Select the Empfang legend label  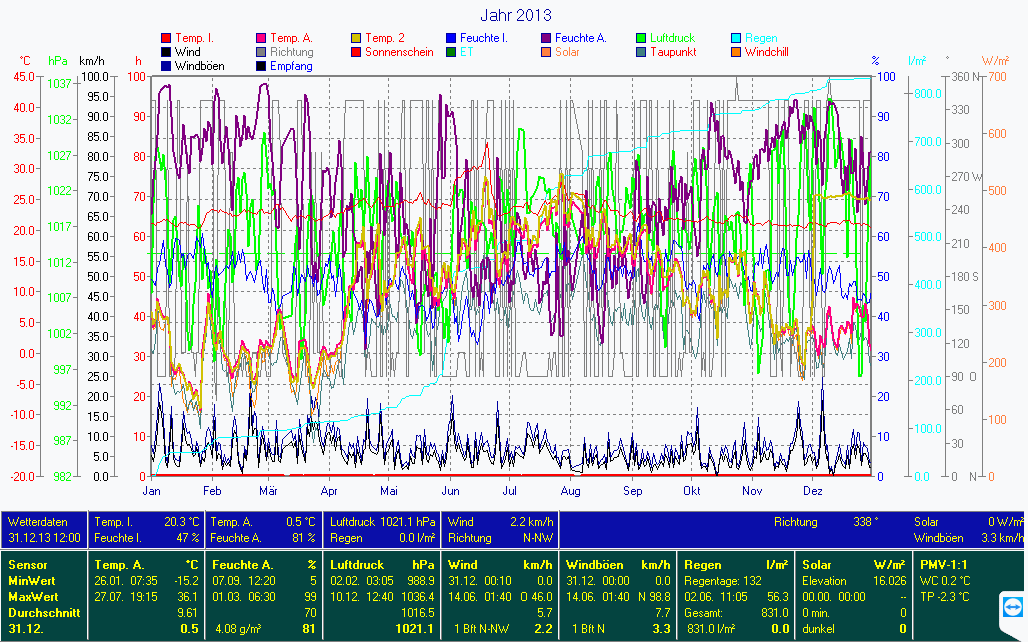[x=291, y=66]
